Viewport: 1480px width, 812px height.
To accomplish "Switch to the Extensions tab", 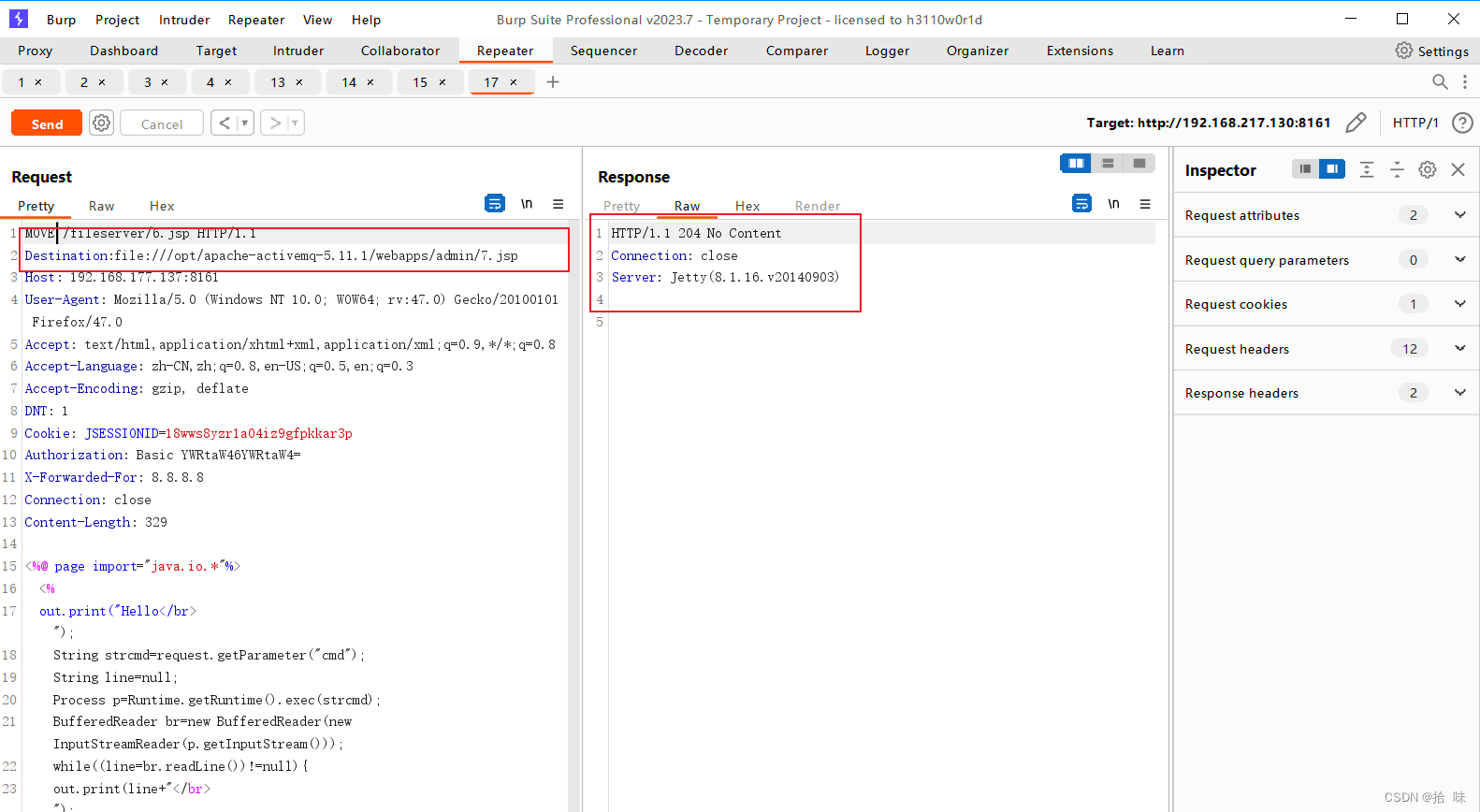I will point(1080,51).
